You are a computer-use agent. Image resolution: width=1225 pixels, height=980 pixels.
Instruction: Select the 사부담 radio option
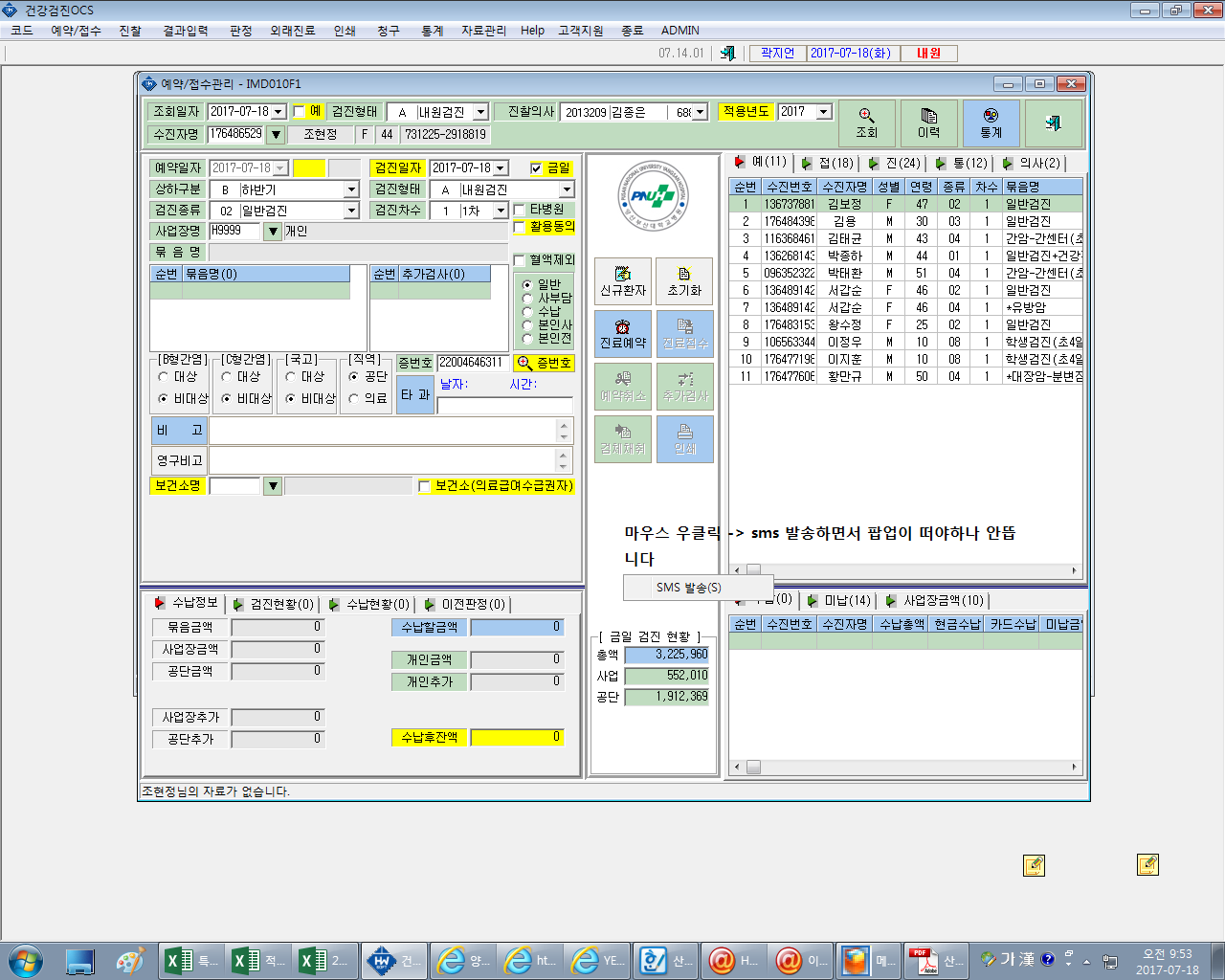[527, 298]
